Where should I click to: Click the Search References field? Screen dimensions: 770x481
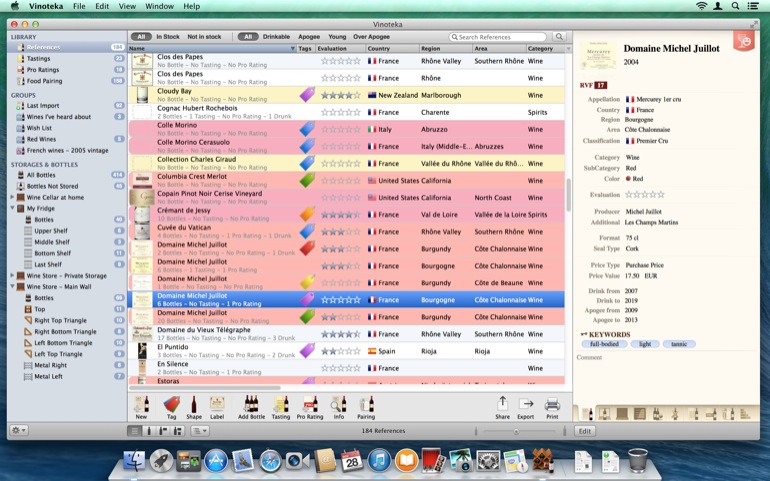click(497, 37)
